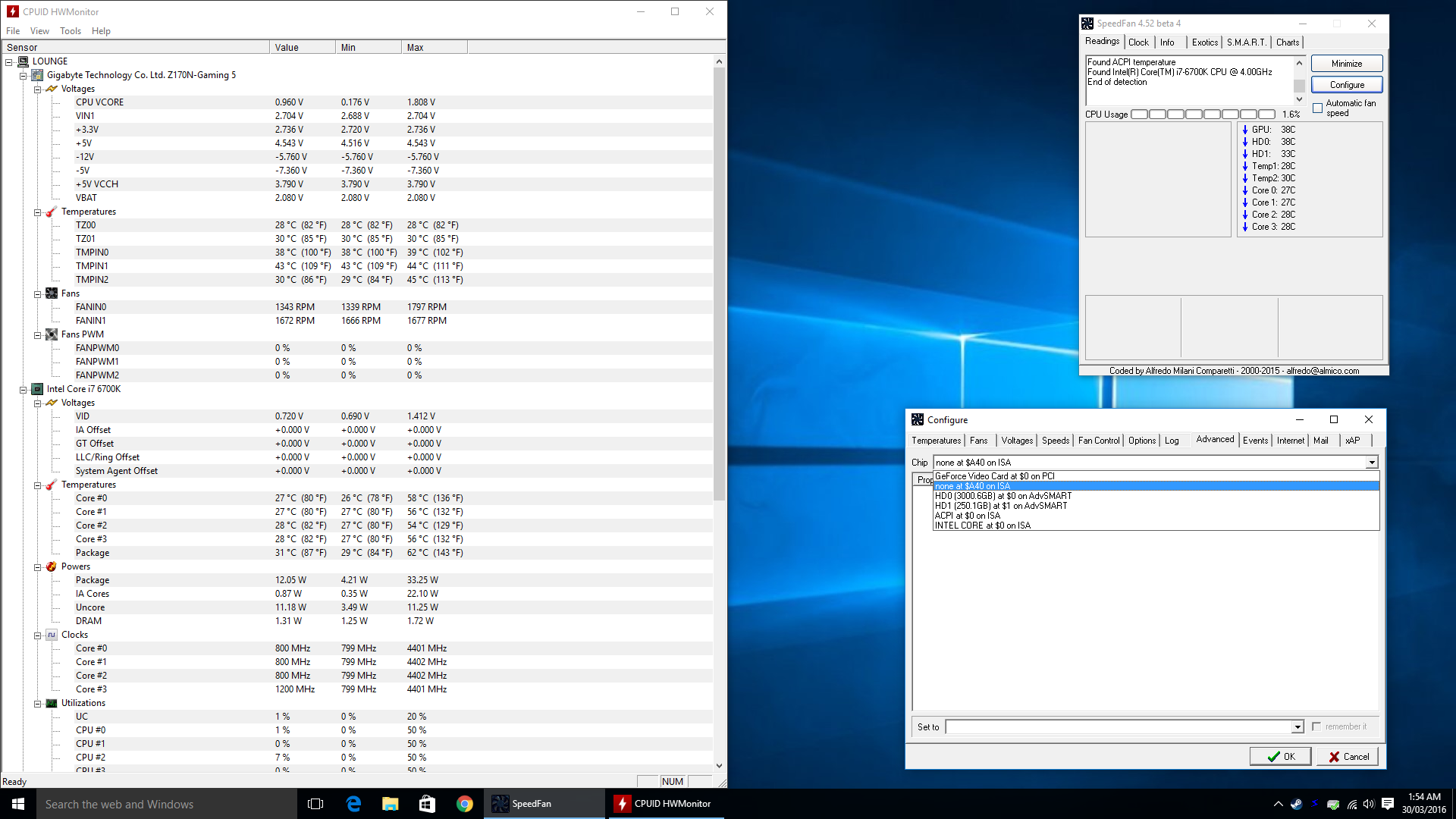Launch Microsoft Edge from taskbar
1456x819 pixels.
pyautogui.click(x=353, y=804)
